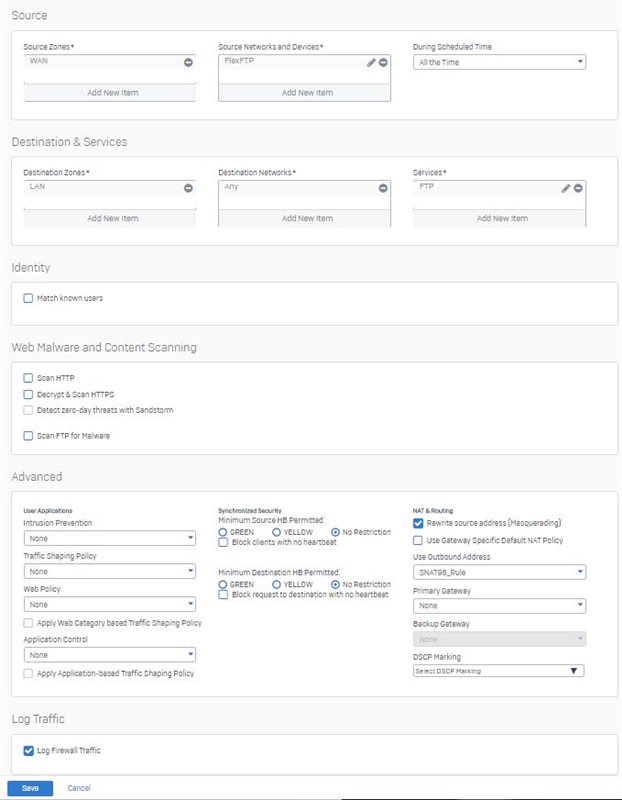Remove Any from Destination Networks
Viewport: 622px width, 800px height.
(x=383, y=188)
